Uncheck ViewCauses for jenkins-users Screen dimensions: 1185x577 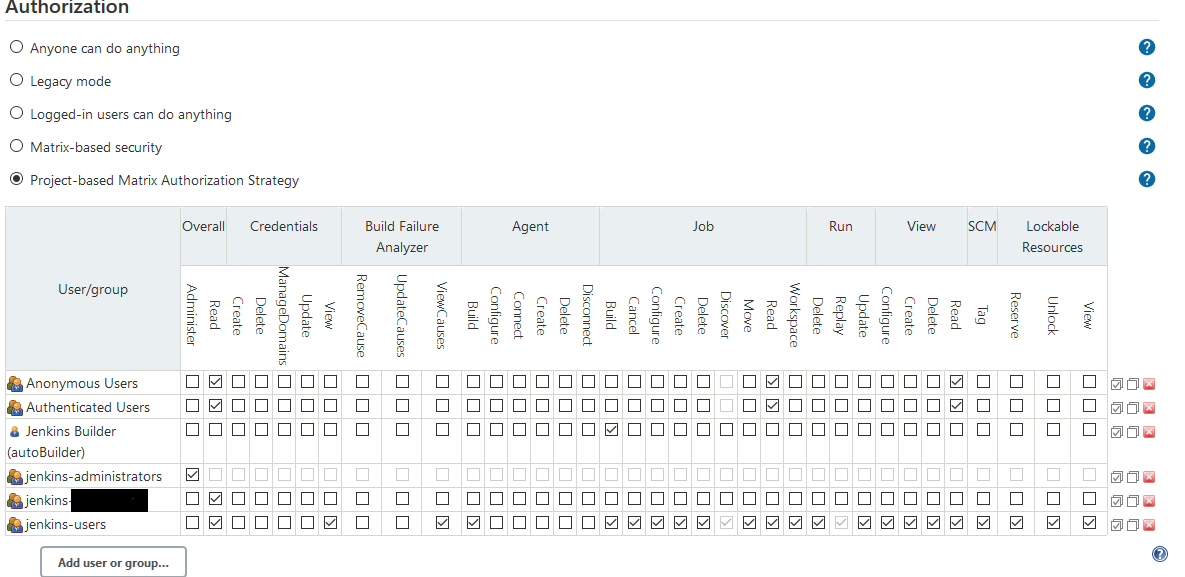(442, 523)
